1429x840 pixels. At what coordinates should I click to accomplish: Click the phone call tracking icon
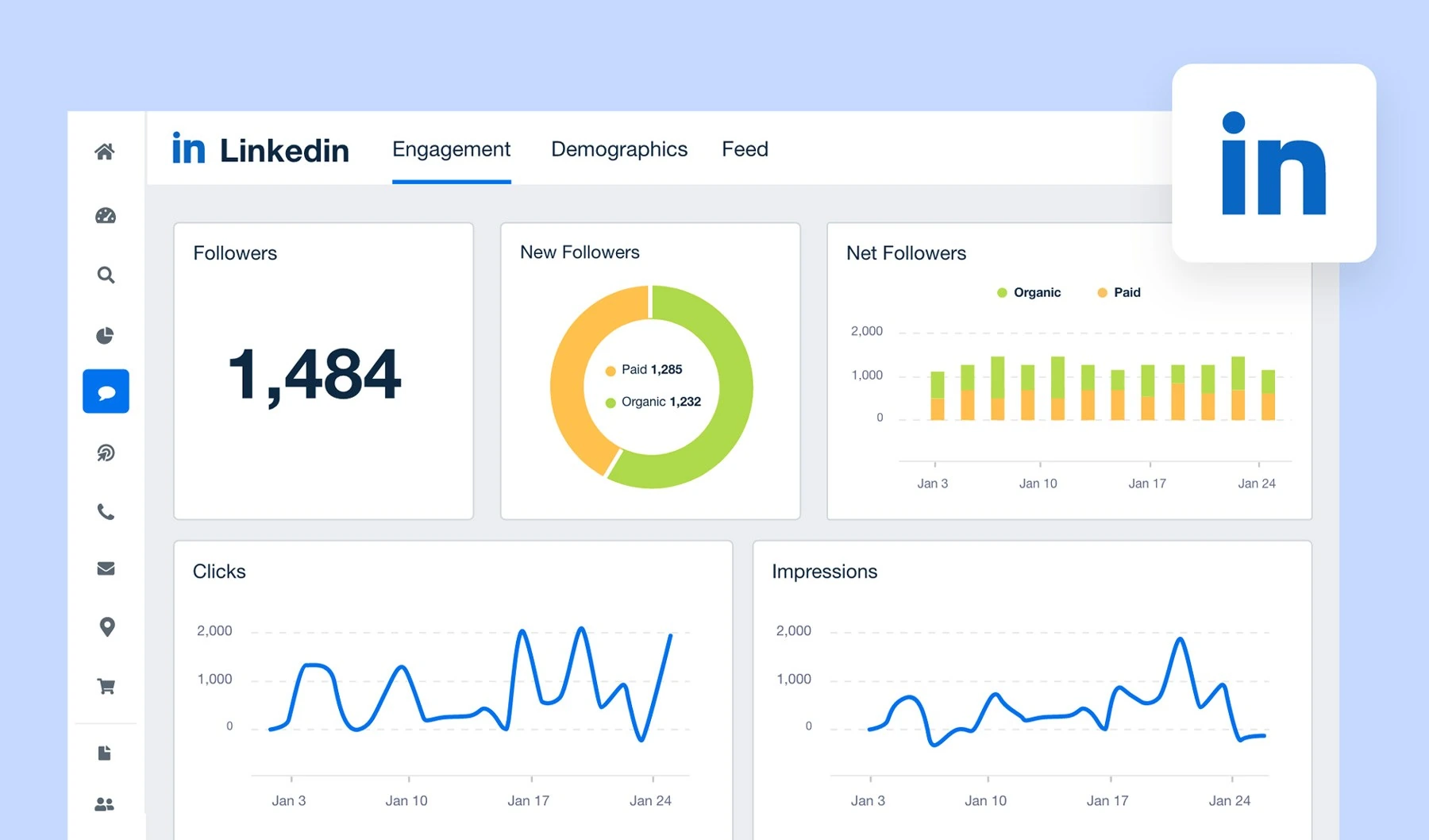pos(106,512)
